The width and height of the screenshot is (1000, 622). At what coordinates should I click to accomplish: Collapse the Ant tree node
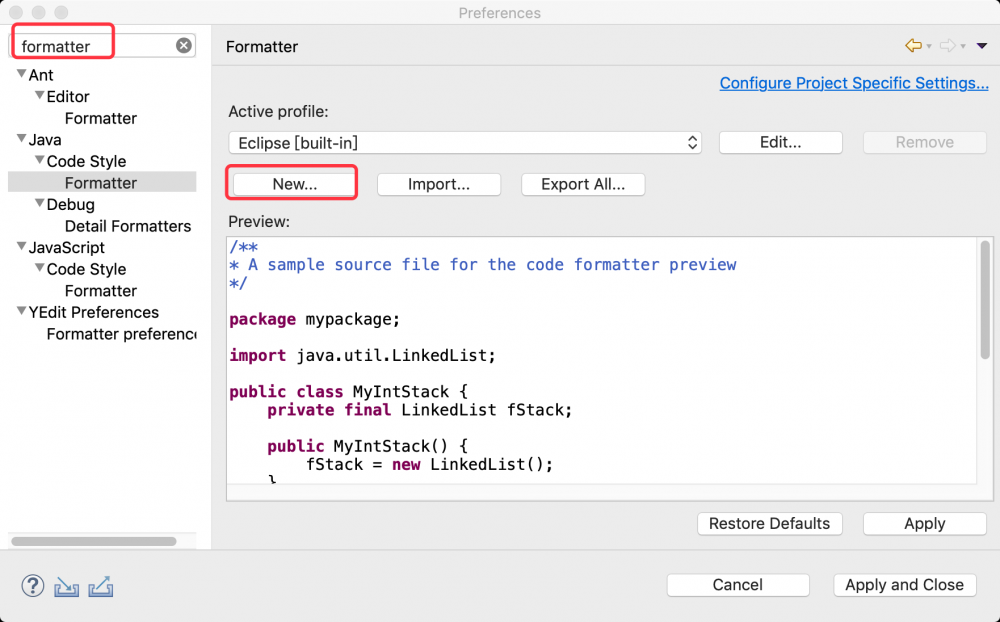tap(21, 75)
